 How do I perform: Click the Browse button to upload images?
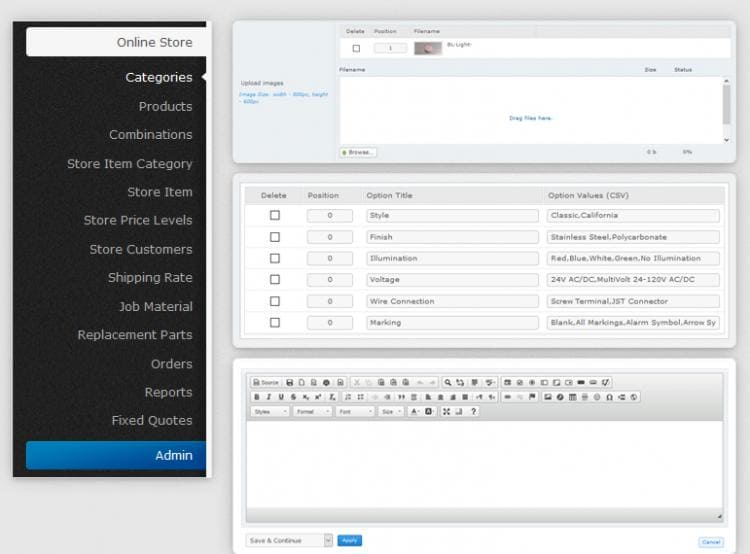[x=358, y=152]
